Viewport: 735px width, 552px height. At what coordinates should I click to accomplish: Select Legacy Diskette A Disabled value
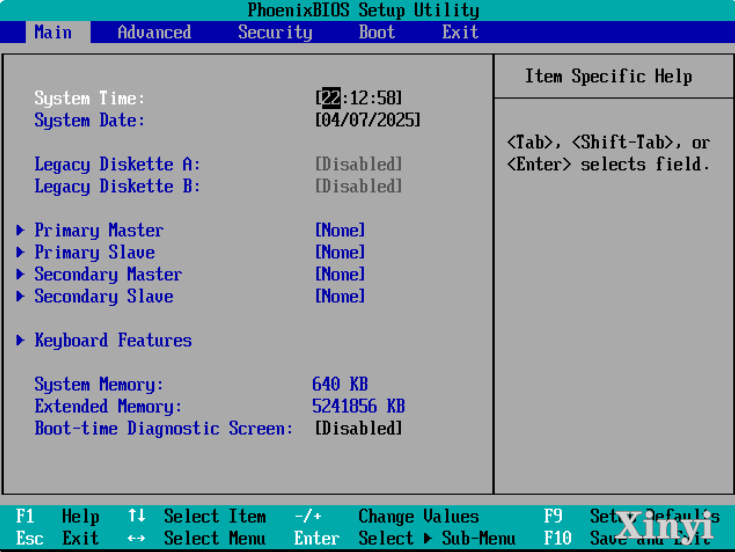click(x=359, y=164)
